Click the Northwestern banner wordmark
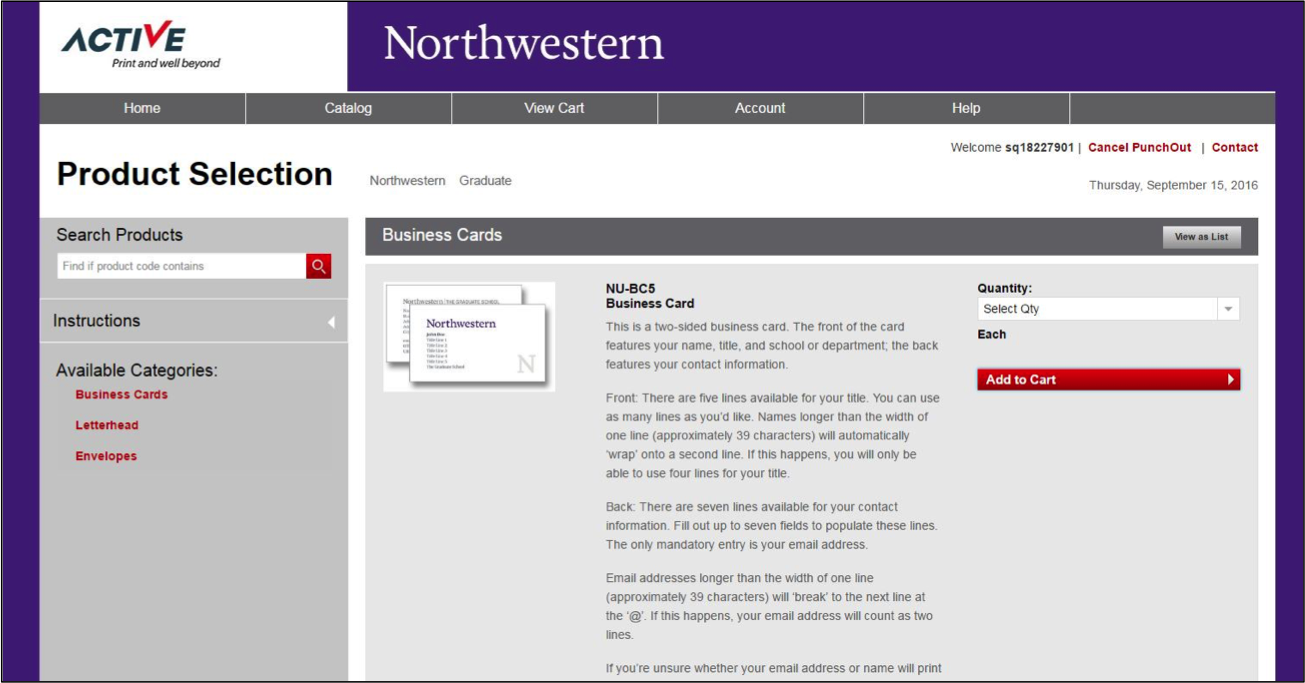The height and width of the screenshot is (683, 1305). tap(523, 44)
